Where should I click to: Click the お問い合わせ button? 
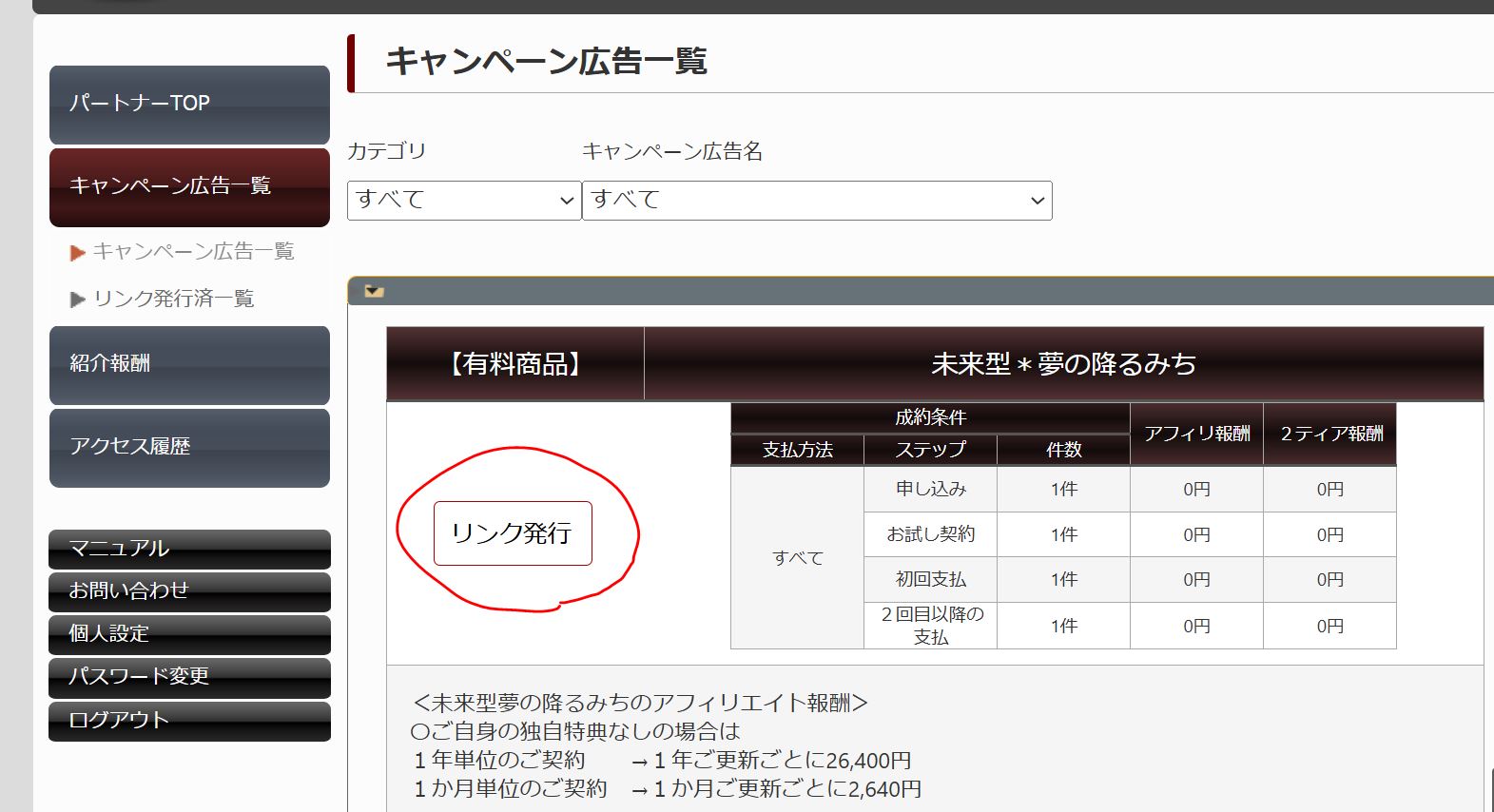[x=189, y=591]
